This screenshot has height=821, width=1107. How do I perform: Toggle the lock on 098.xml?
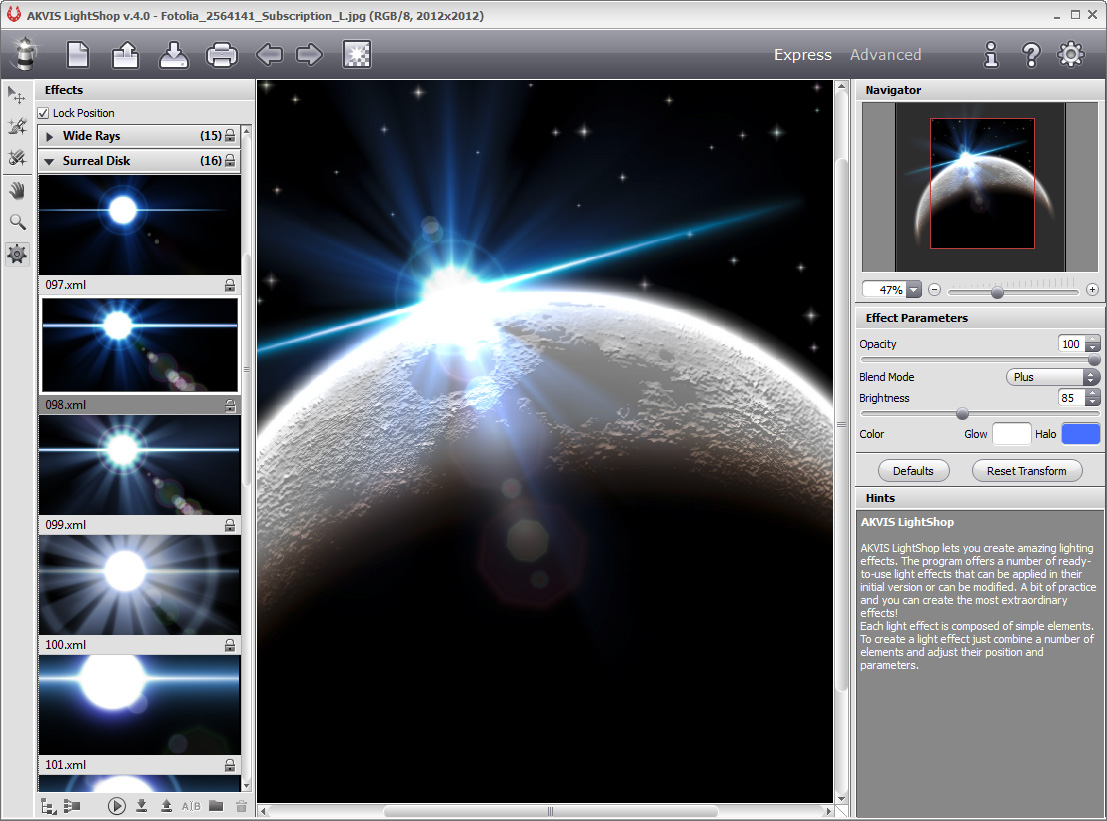tap(229, 405)
